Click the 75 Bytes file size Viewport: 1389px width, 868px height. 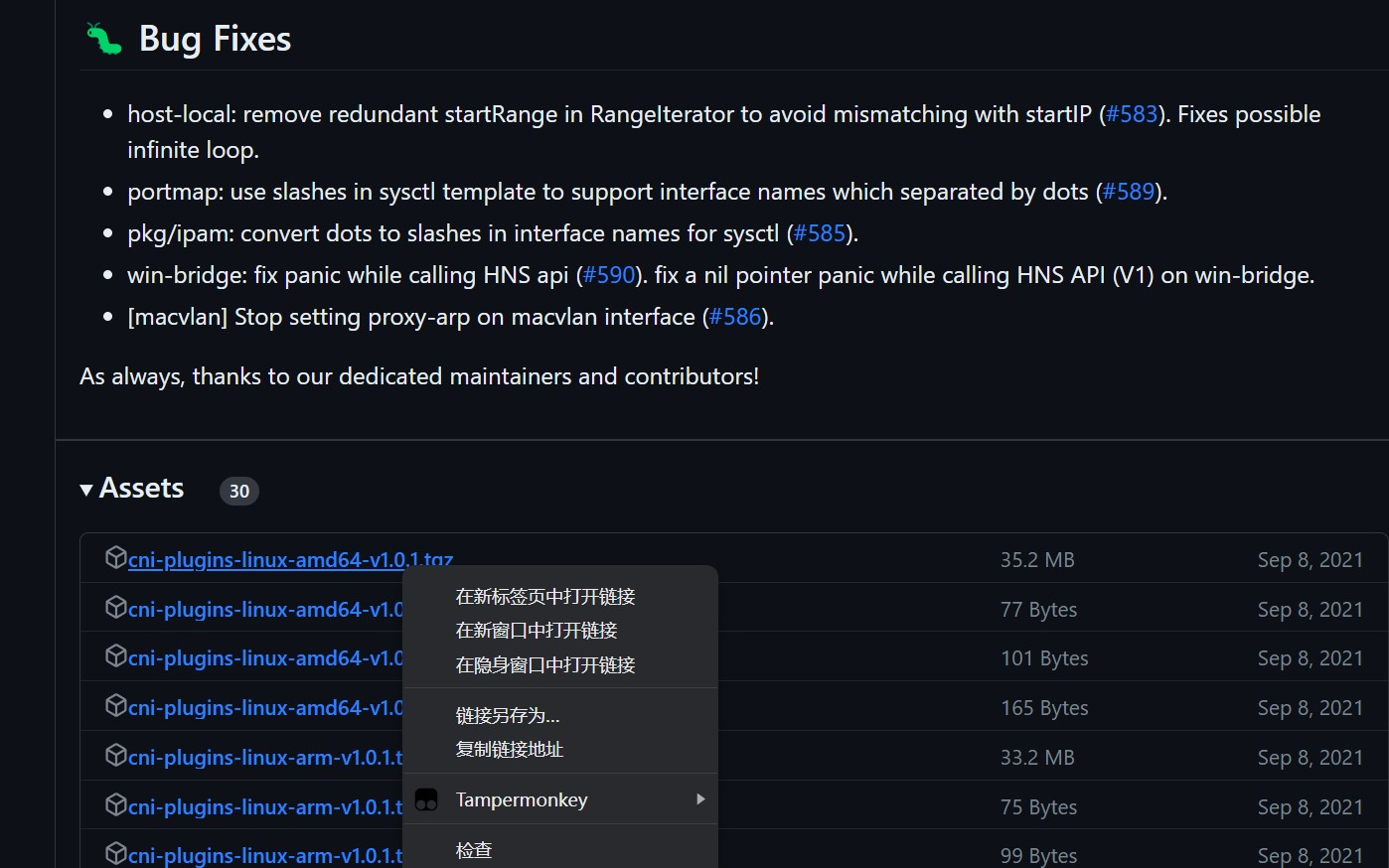point(1038,807)
